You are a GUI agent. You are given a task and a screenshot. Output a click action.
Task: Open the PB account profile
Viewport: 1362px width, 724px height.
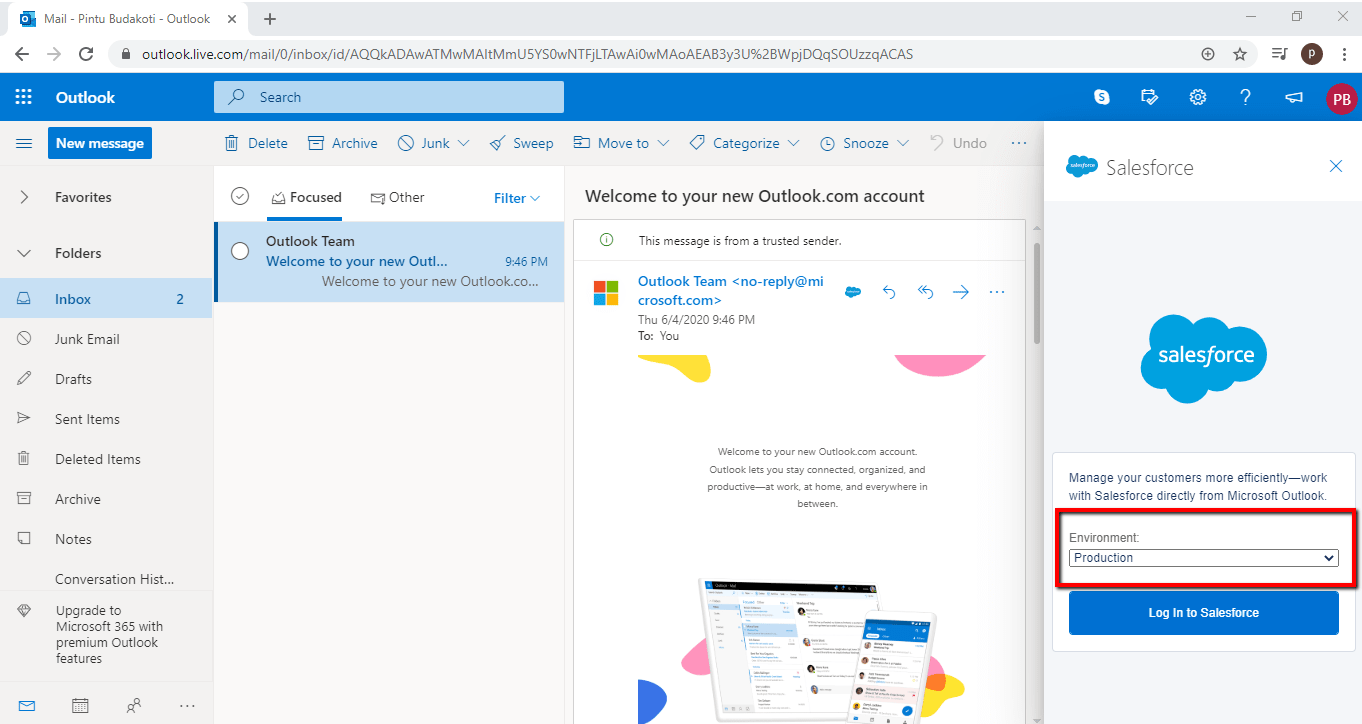(1341, 98)
